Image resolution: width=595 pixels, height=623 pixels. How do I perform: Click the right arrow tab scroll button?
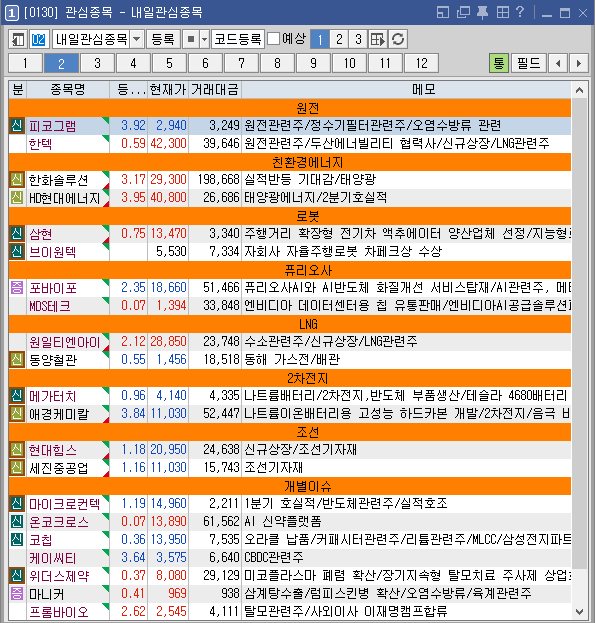pos(579,63)
